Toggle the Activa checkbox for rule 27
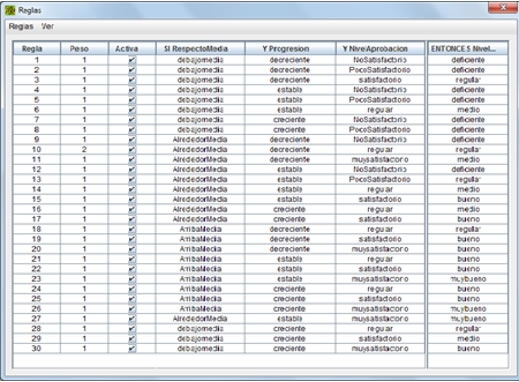 tap(132, 319)
